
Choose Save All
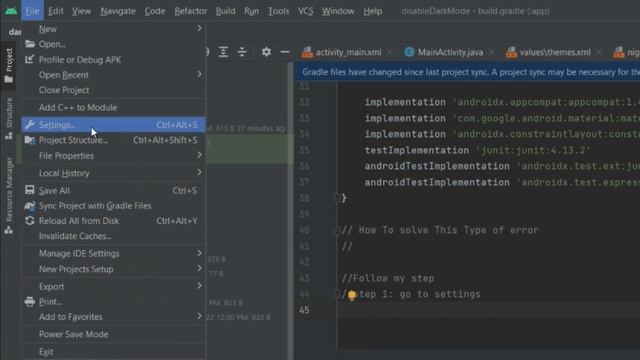(113, 191)
